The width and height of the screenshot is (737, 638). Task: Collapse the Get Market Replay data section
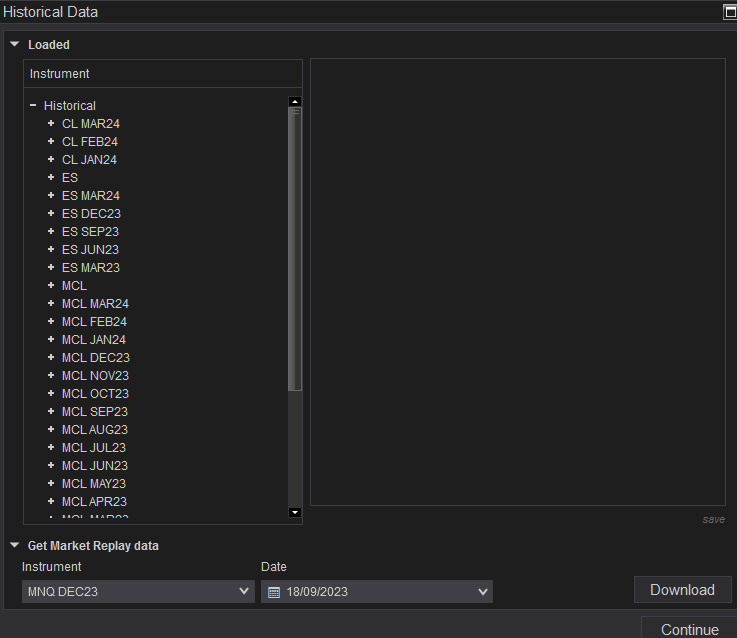click(15, 545)
